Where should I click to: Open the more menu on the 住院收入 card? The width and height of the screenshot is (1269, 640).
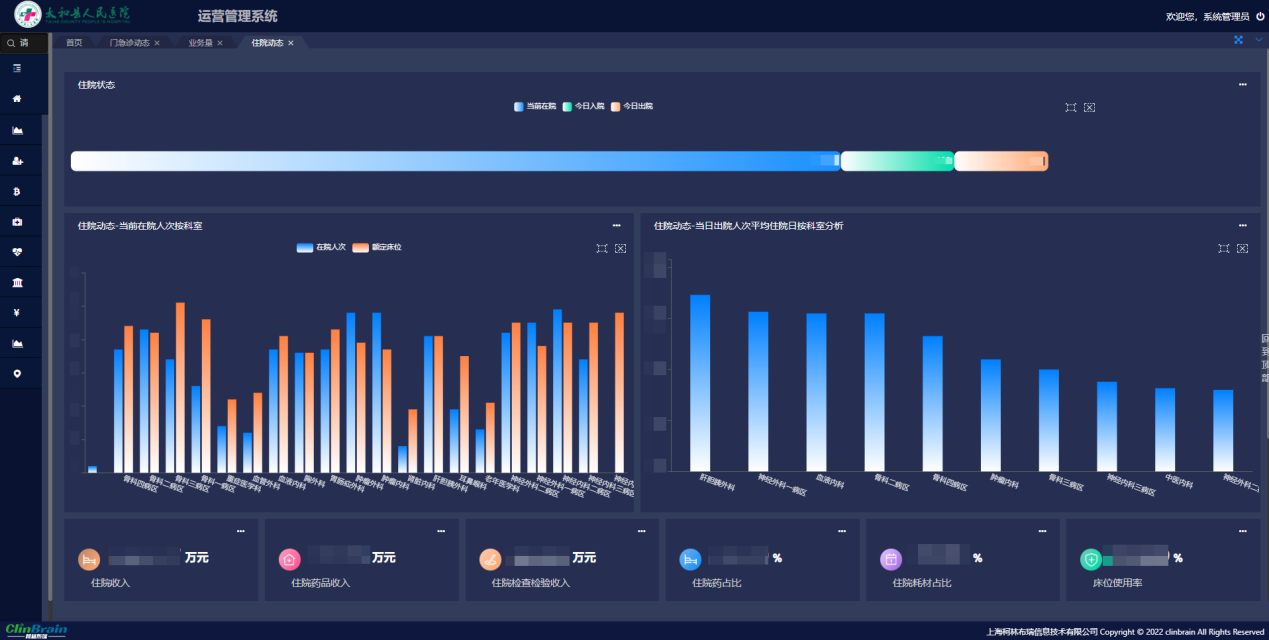tap(240, 531)
